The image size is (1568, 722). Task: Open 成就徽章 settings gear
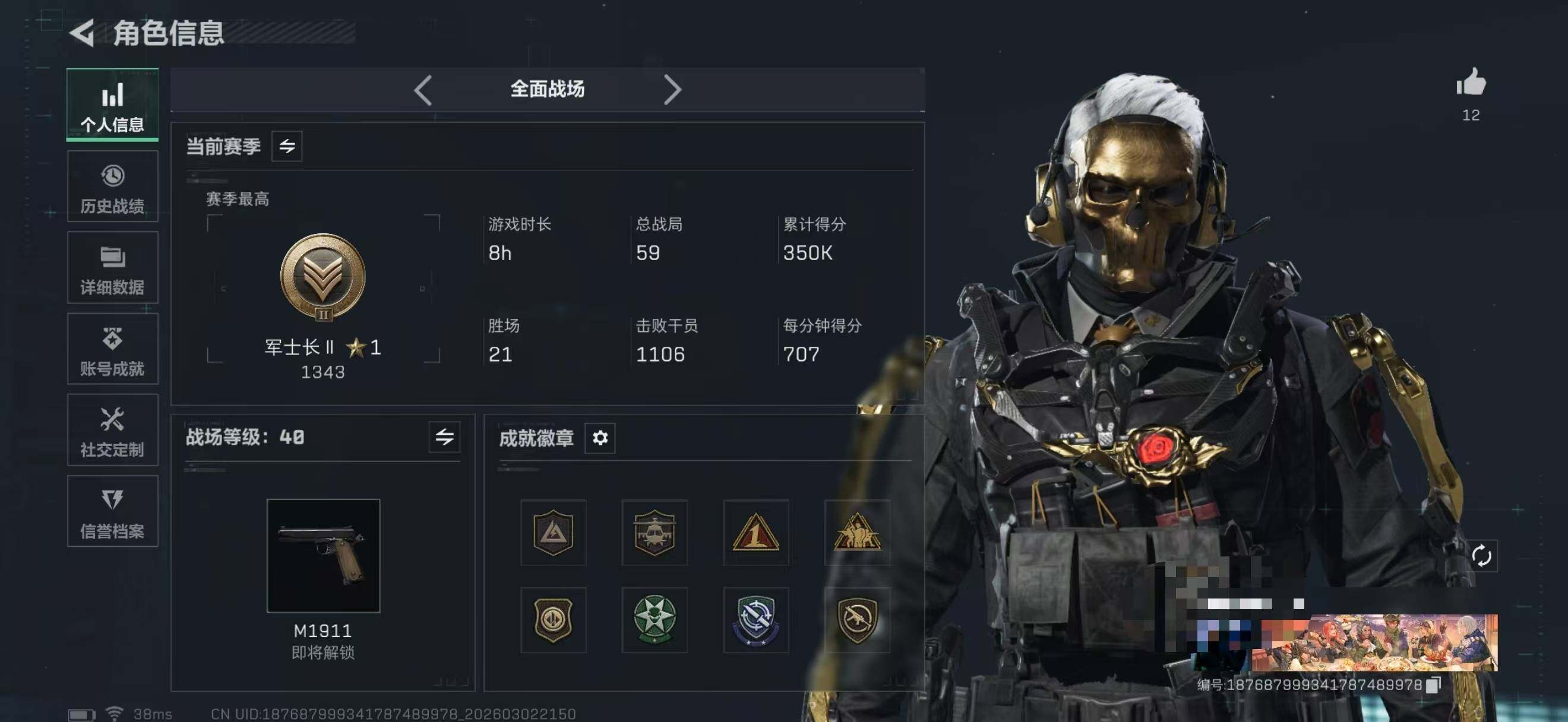600,438
